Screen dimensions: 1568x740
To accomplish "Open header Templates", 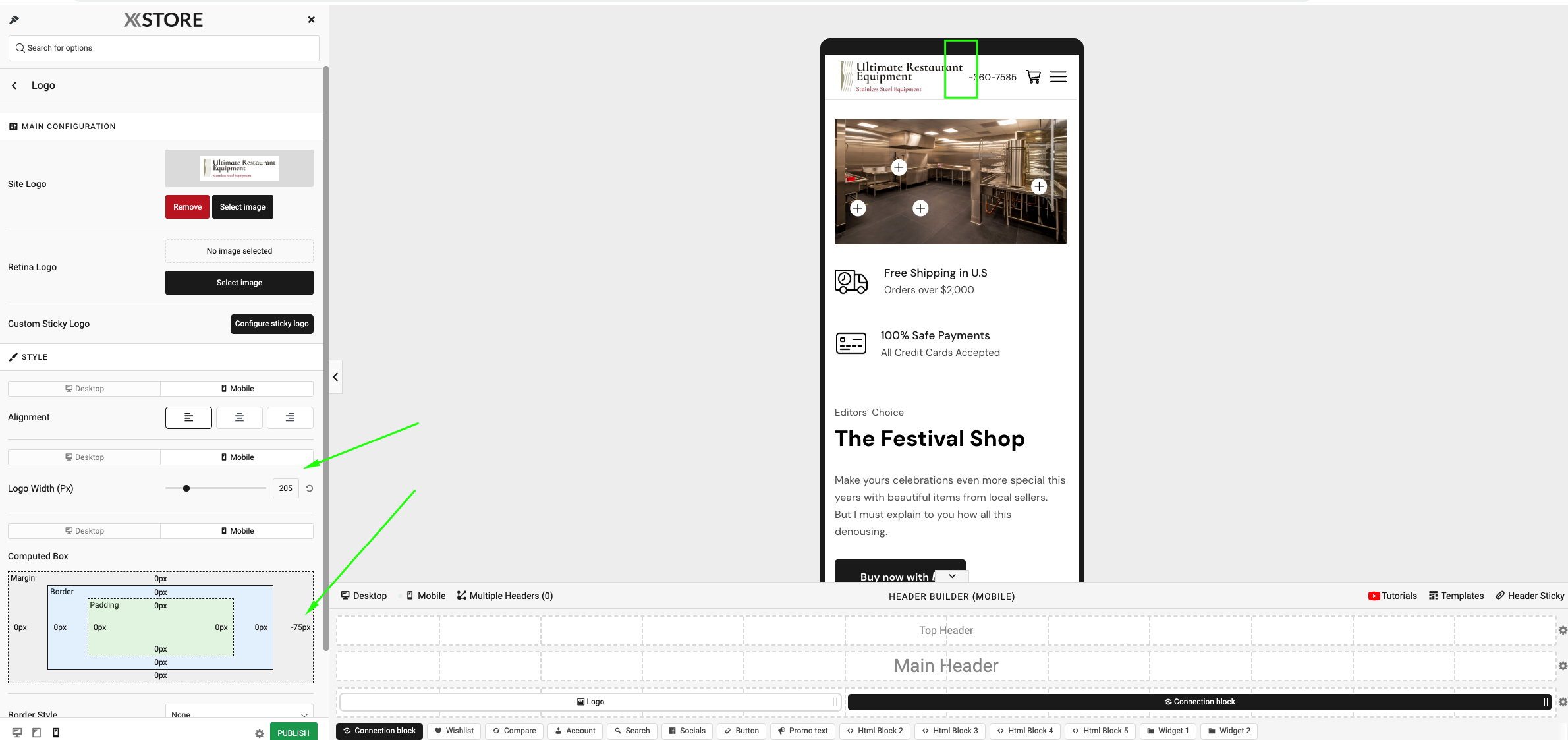I will pos(1456,596).
